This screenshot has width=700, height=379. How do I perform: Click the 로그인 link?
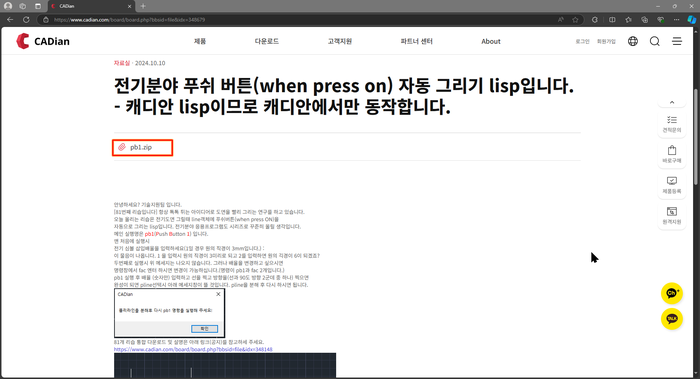582,42
